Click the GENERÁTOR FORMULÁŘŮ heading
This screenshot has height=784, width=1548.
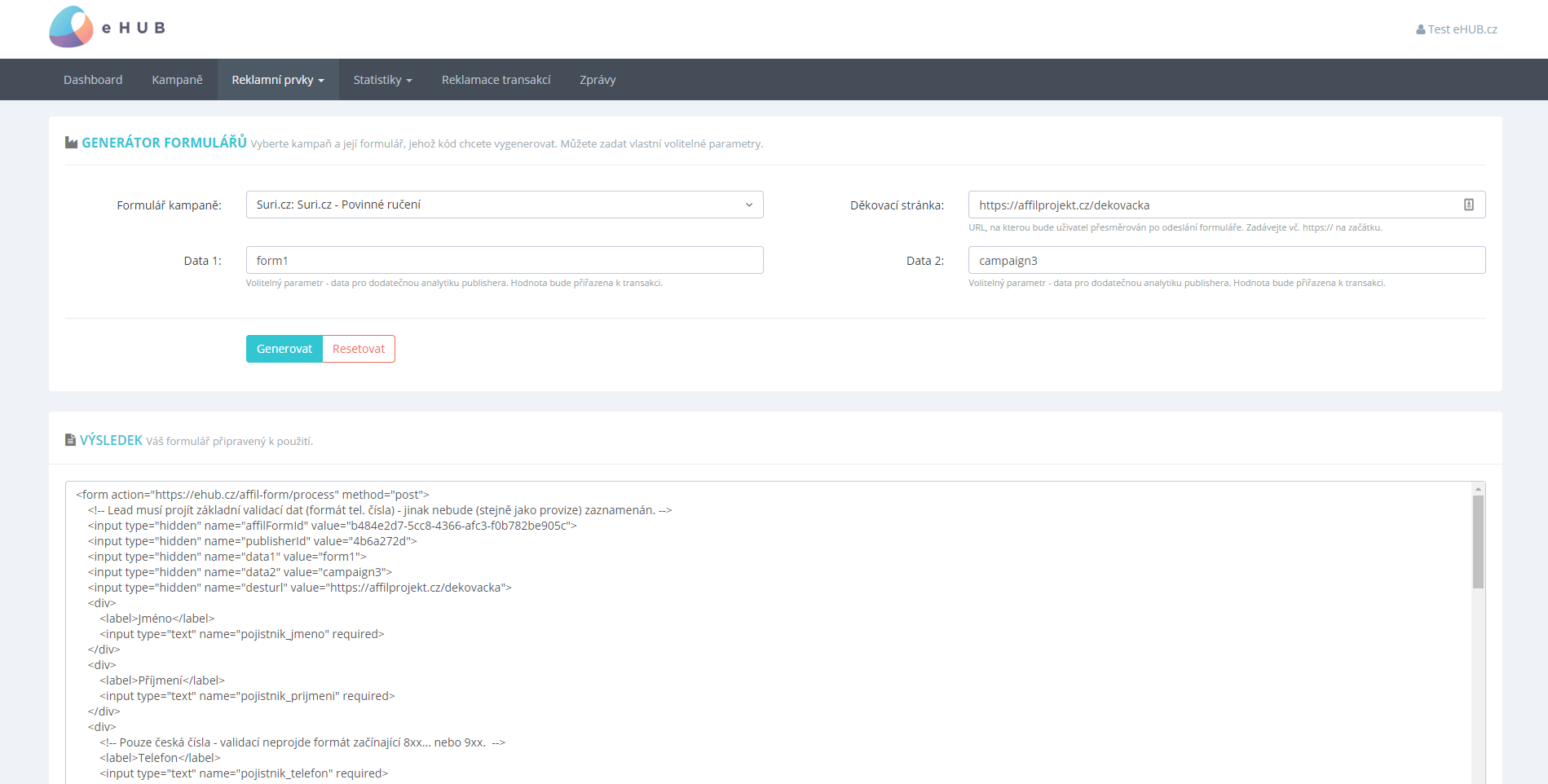click(x=164, y=143)
